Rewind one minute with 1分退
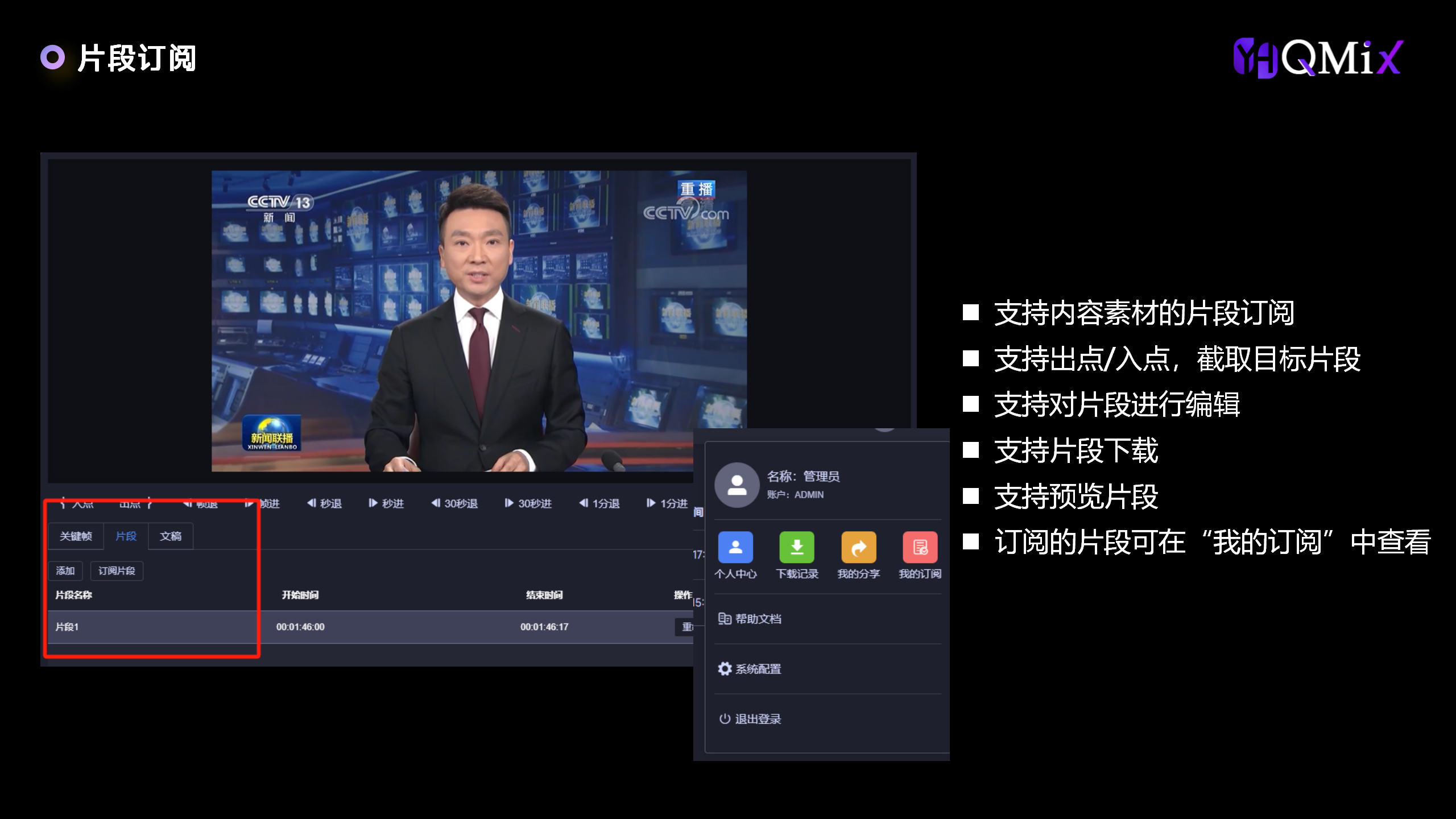The image size is (1456, 819). tap(599, 503)
